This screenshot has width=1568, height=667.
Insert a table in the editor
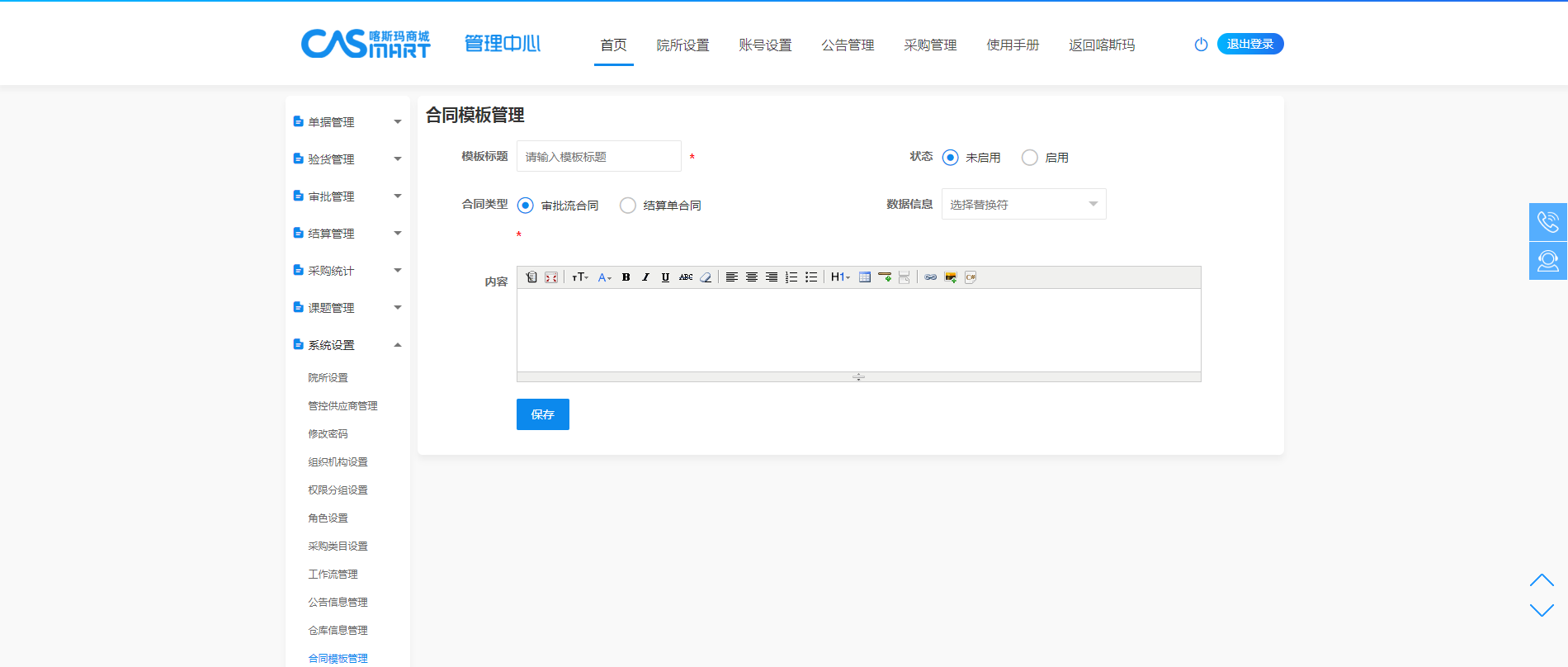[864, 277]
